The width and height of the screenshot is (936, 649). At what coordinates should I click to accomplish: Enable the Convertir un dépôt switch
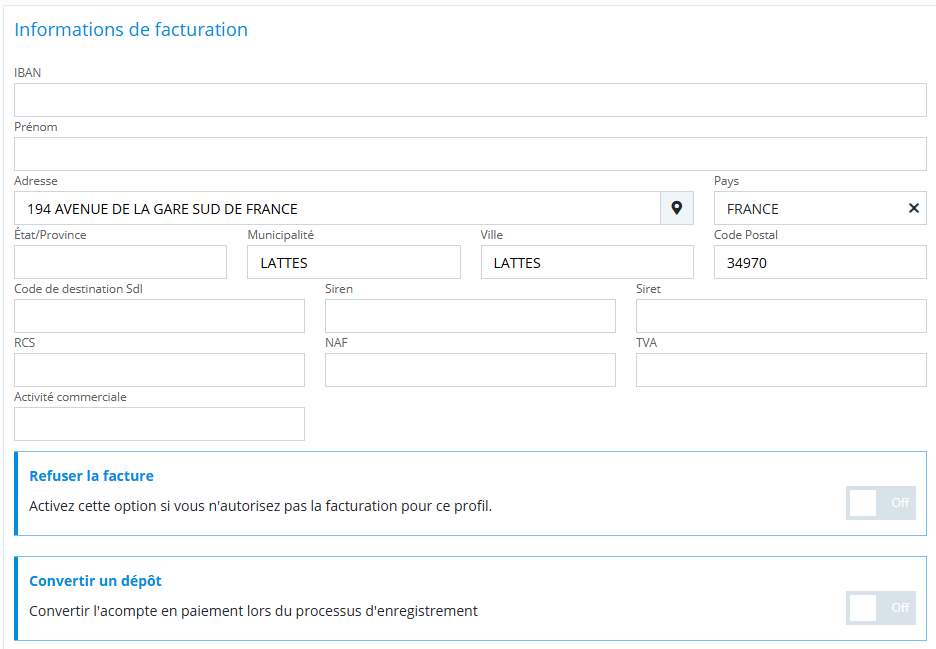click(x=881, y=607)
